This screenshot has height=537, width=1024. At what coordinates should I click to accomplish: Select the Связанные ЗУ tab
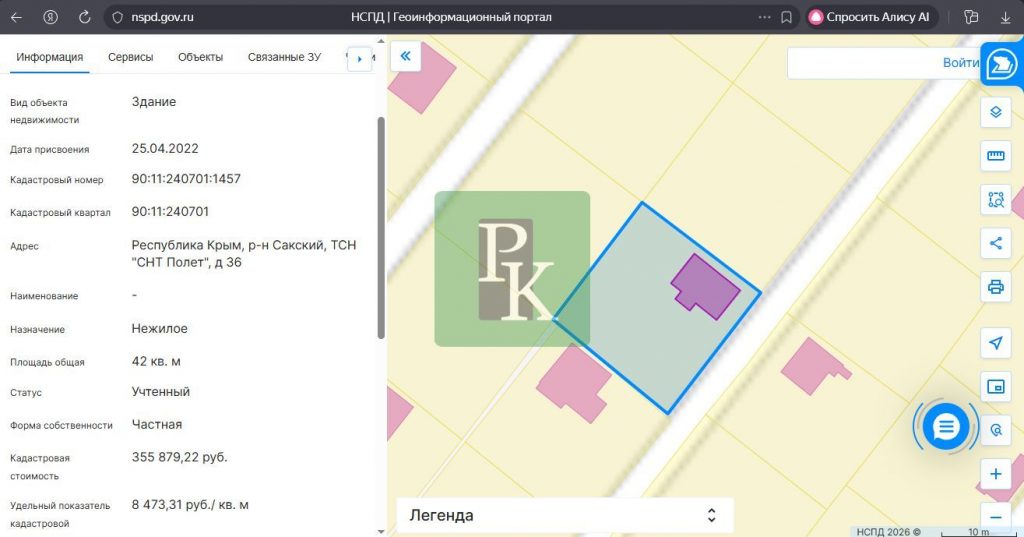(x=285, y=57)
